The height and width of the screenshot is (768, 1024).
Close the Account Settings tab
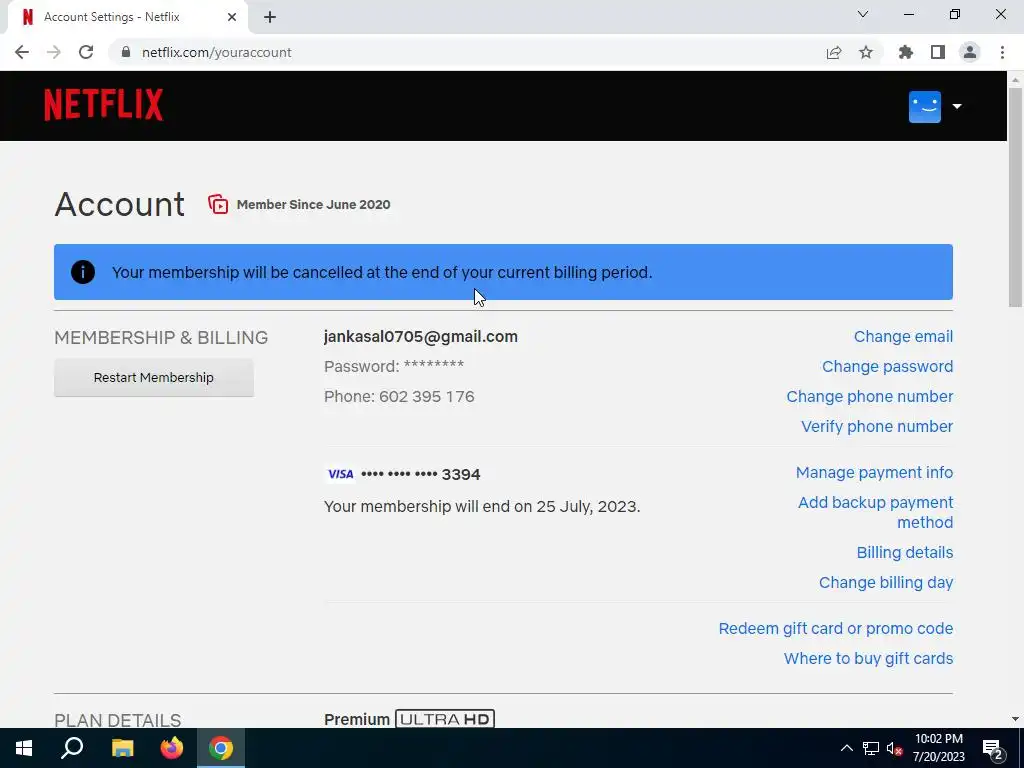[x=232, y=17]
